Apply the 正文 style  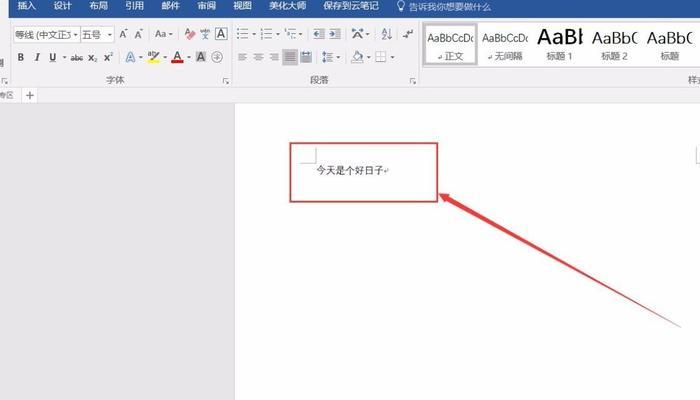pos(450,45)
